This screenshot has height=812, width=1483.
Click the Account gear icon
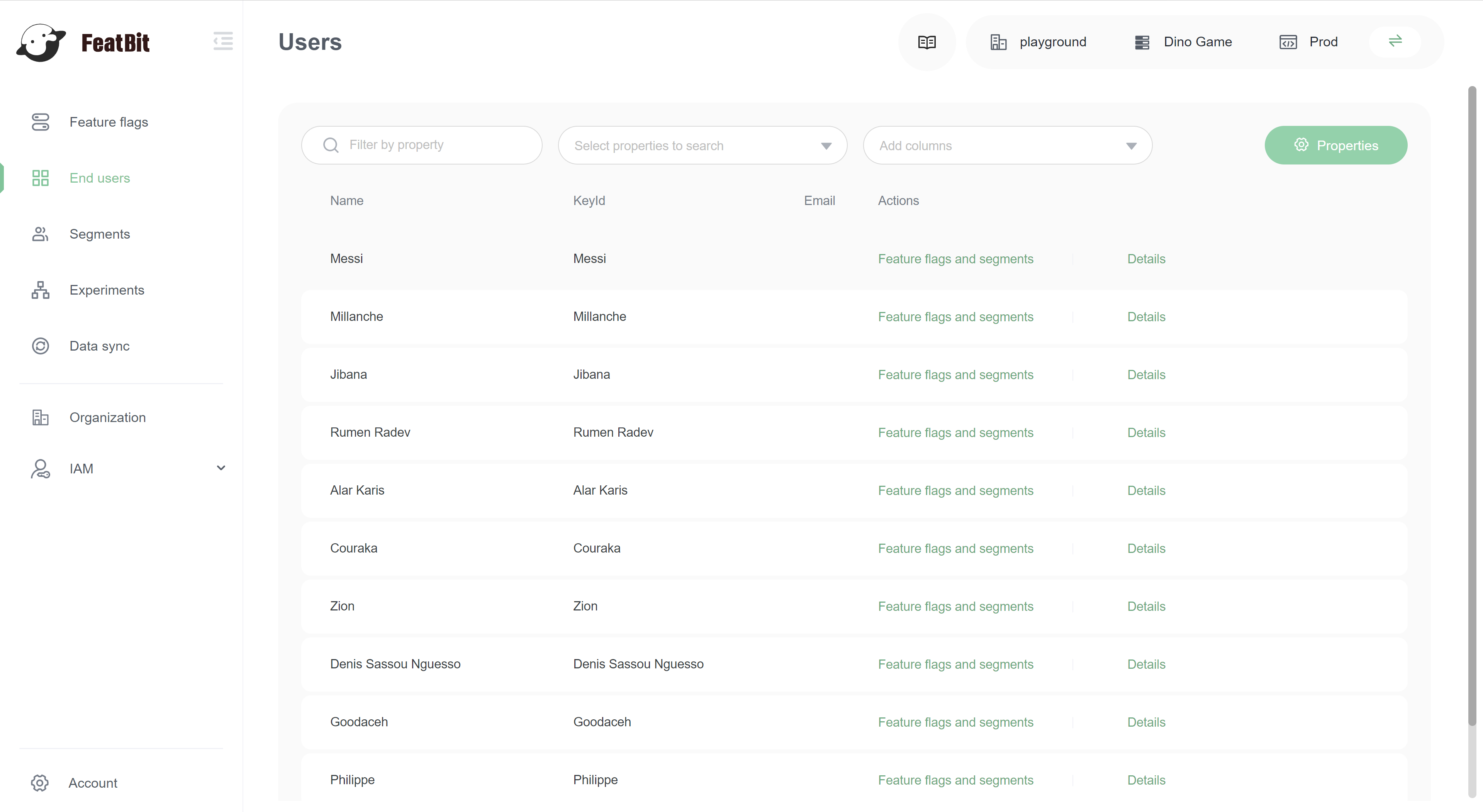[x=40, y=783]
